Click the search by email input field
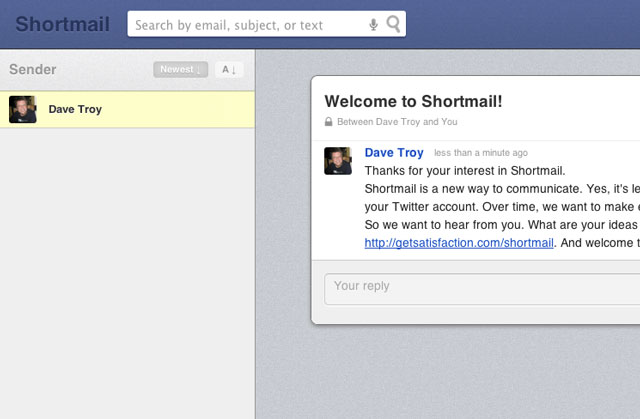Screen dimensions: 640x419 (x=248, y=25)
